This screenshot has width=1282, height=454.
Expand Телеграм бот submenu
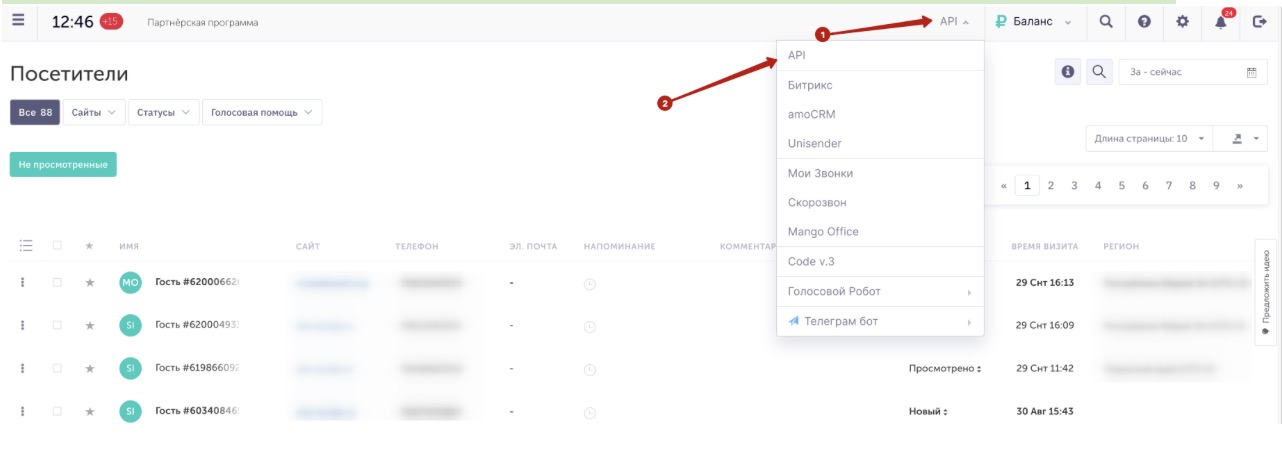[x=880, y=322]
